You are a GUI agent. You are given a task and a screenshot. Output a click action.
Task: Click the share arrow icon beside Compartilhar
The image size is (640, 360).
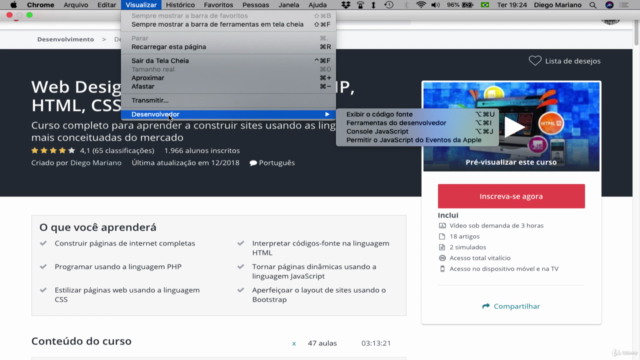486,306
